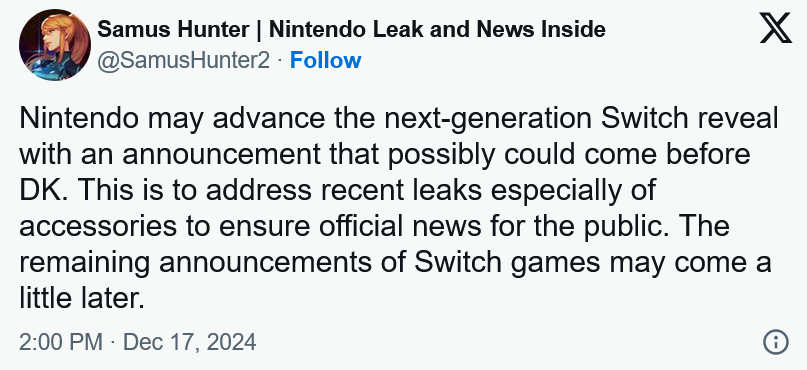Click the tweet line starting 'Nintendo may advance'
Viewport: 807px width, 370px height.
click(398, 118)
